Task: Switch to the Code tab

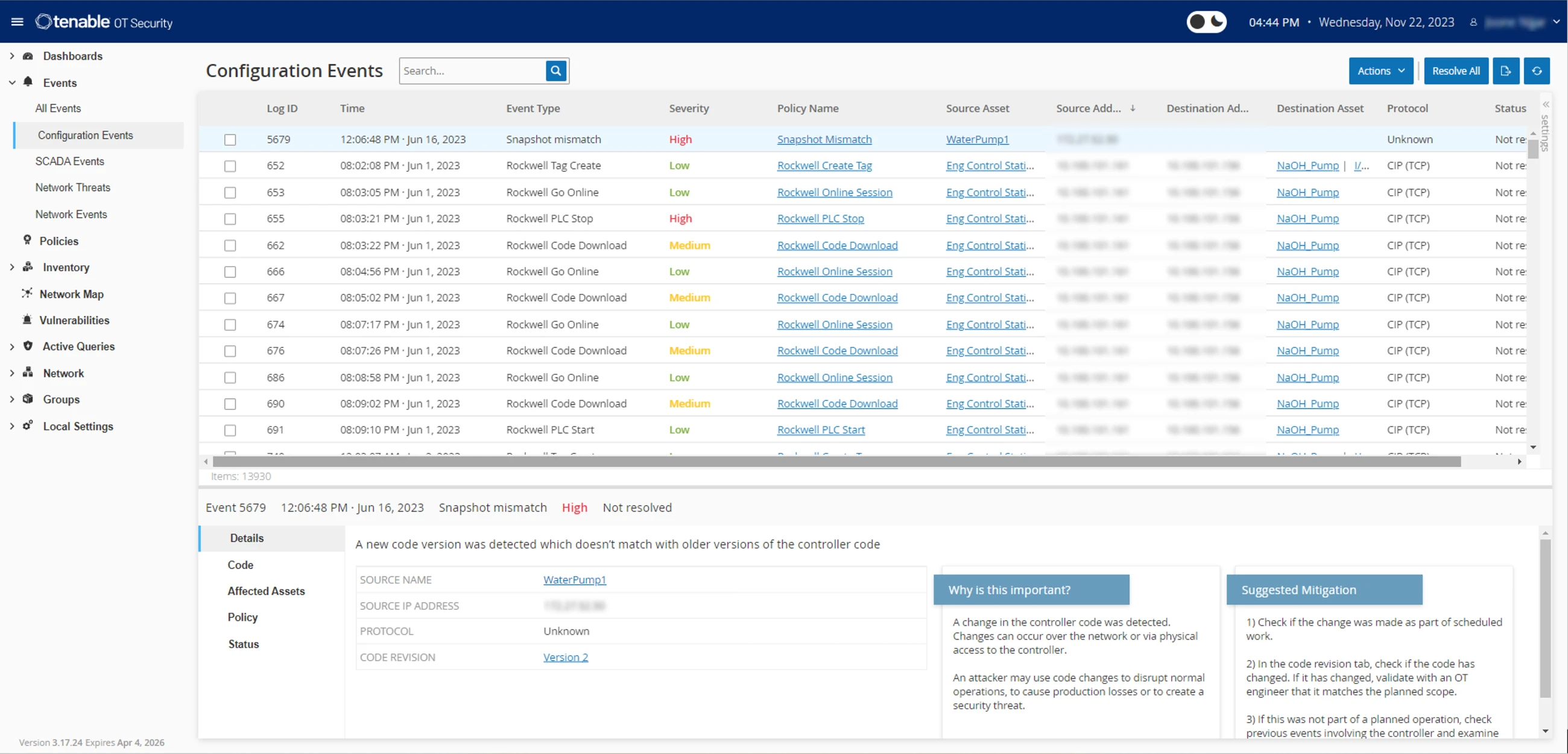Action: tap(241, 564)
